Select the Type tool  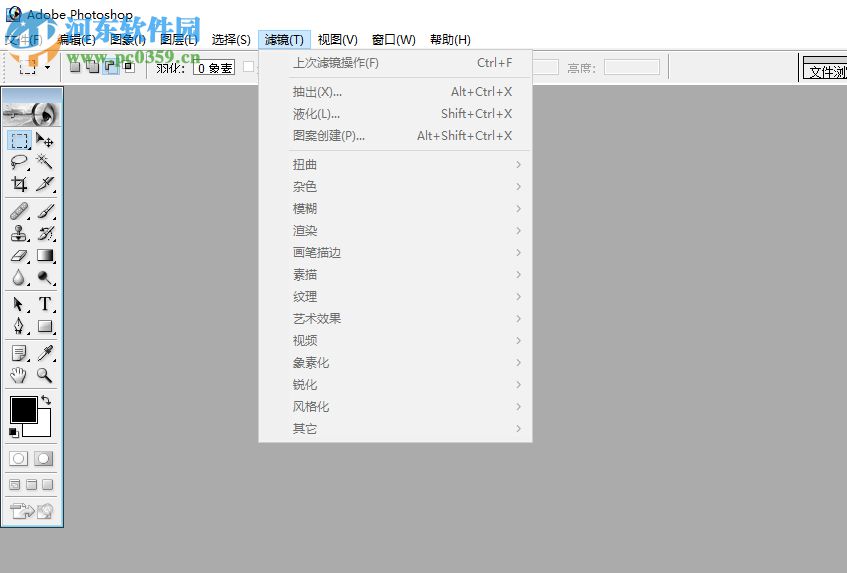coord(45,304)
